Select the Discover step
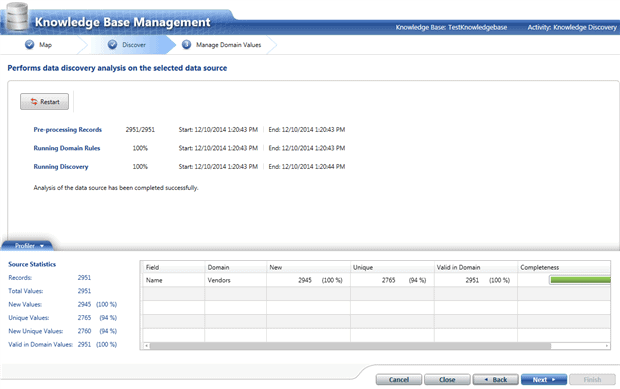This screenshot has height=389, width=620. pos(134,45)
